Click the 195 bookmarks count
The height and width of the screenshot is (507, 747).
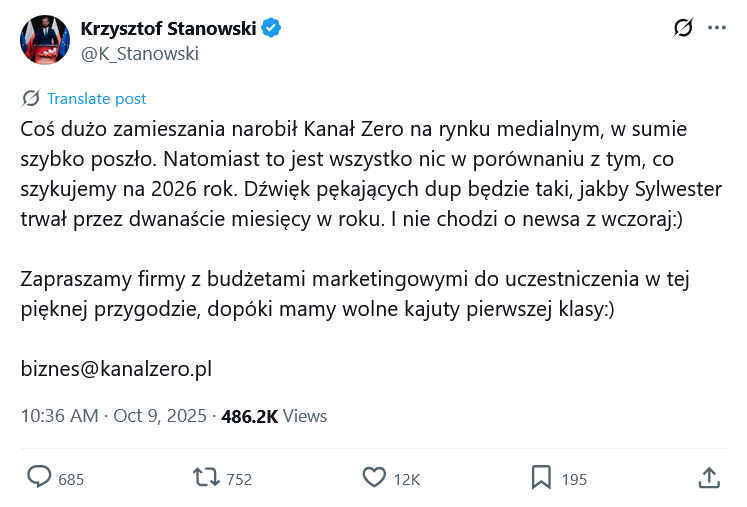click(574, 479)
